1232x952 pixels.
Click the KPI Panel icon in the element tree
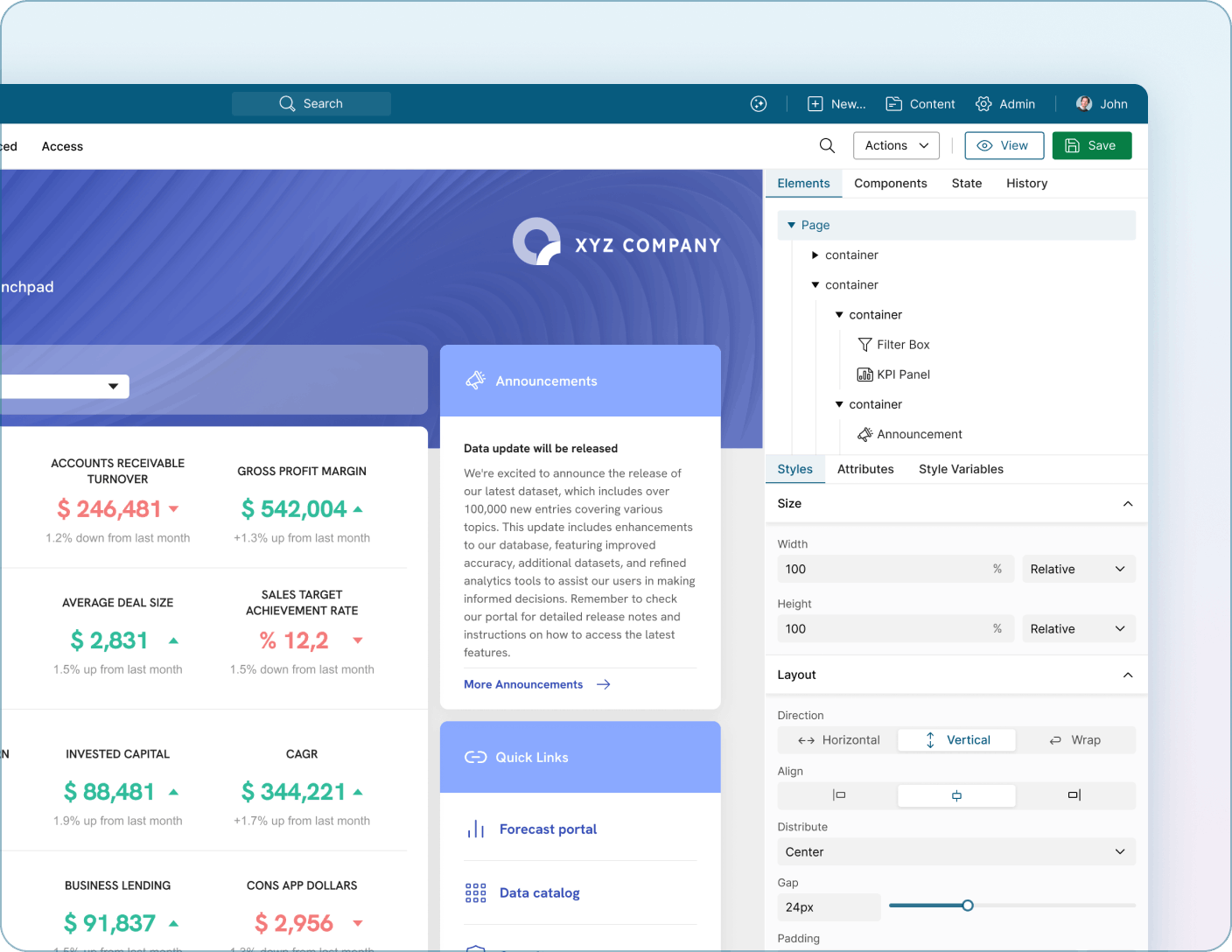pyautogui.click(x=864, y=374)
